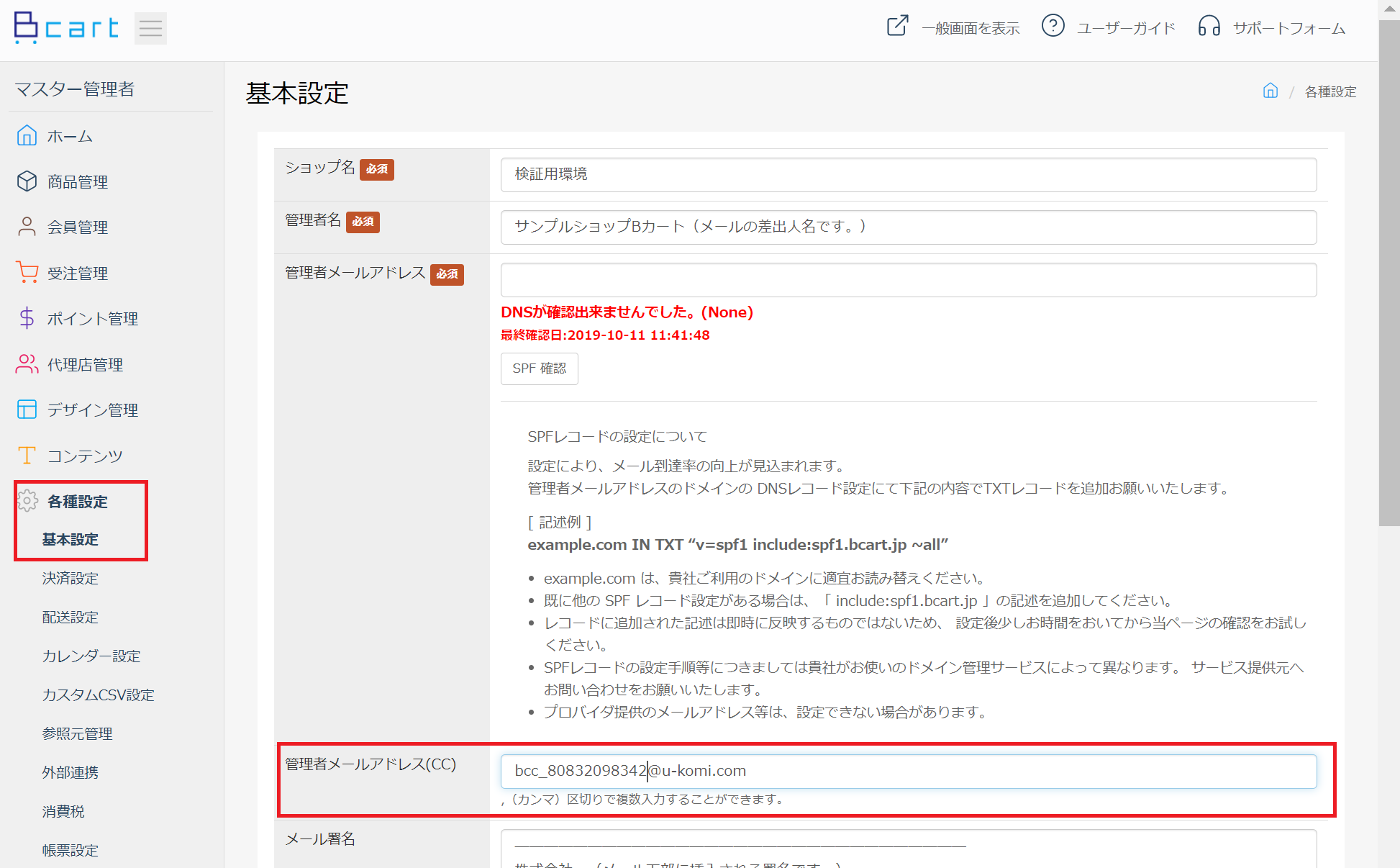The image size is (1400, 868).
Task: Select 外部連携 submenu item
Action: tap(71, 773)
